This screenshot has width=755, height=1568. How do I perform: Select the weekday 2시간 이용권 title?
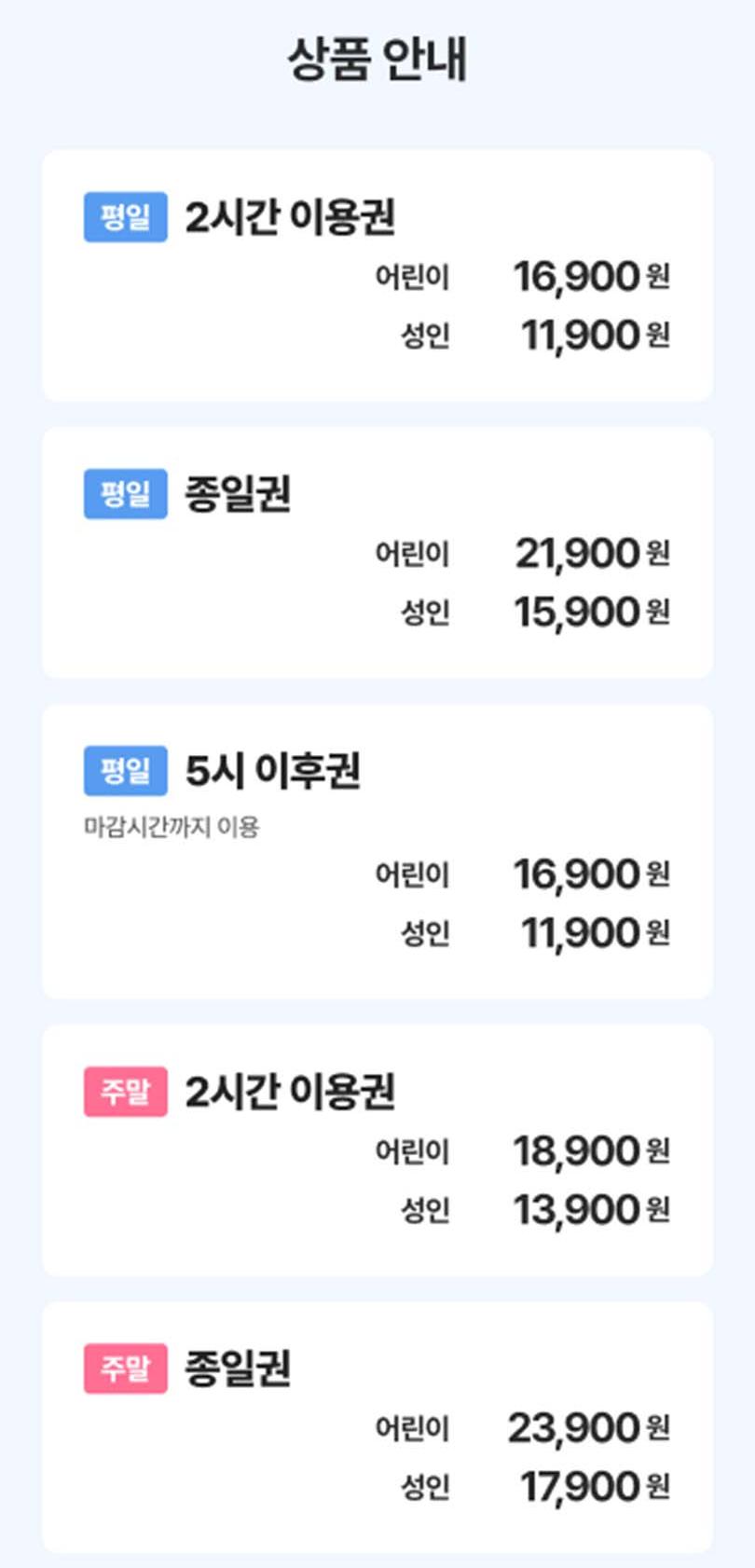290,217
